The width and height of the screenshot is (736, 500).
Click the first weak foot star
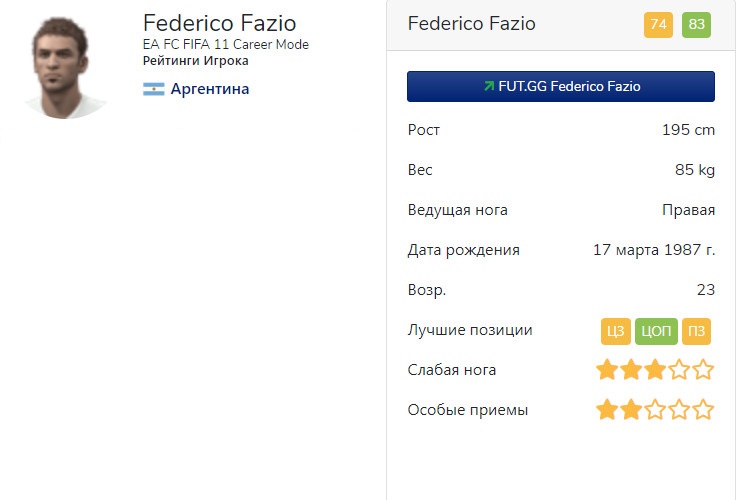pos(607,370)
